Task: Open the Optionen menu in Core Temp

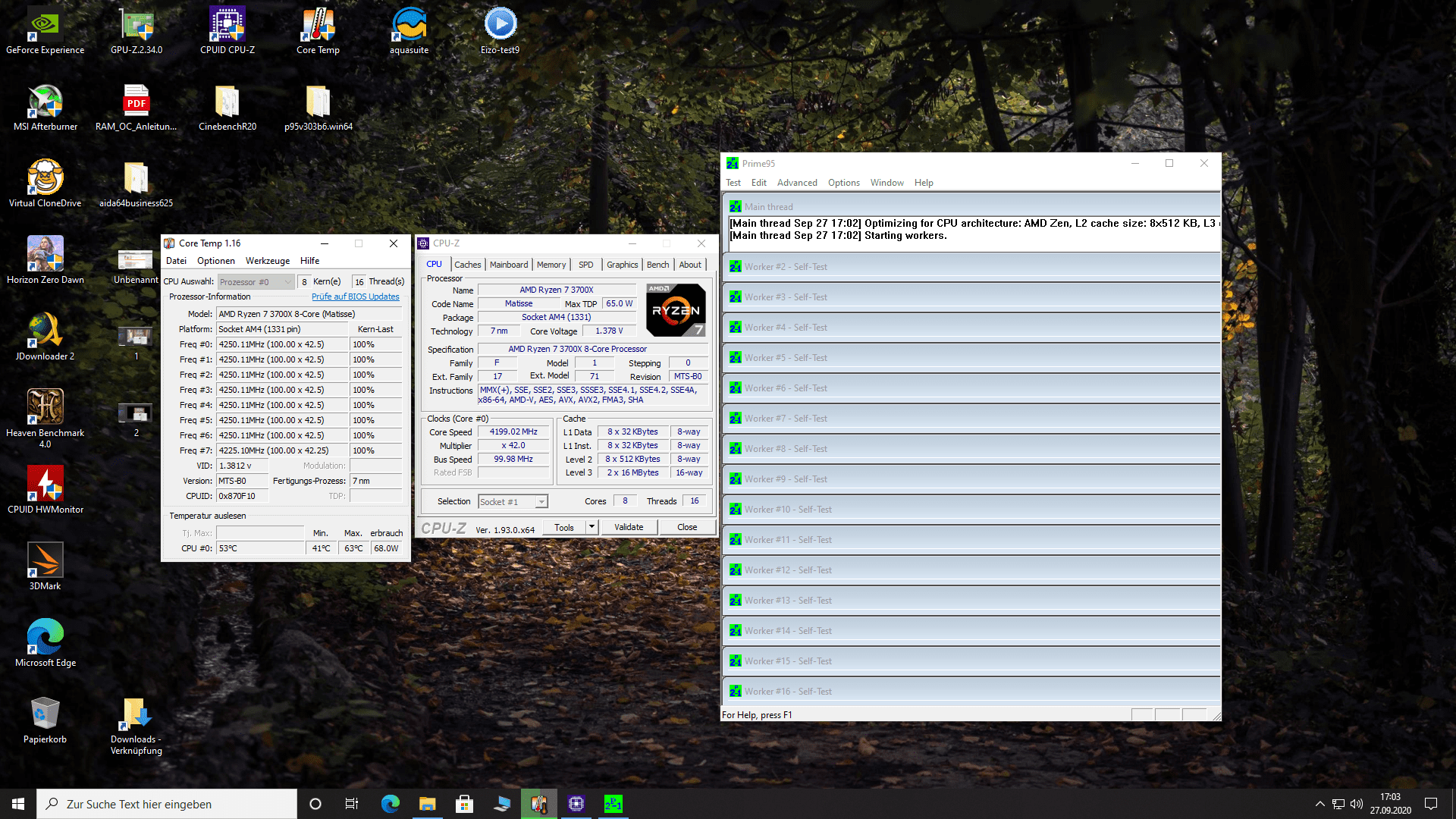Action: tap(215, 261)
